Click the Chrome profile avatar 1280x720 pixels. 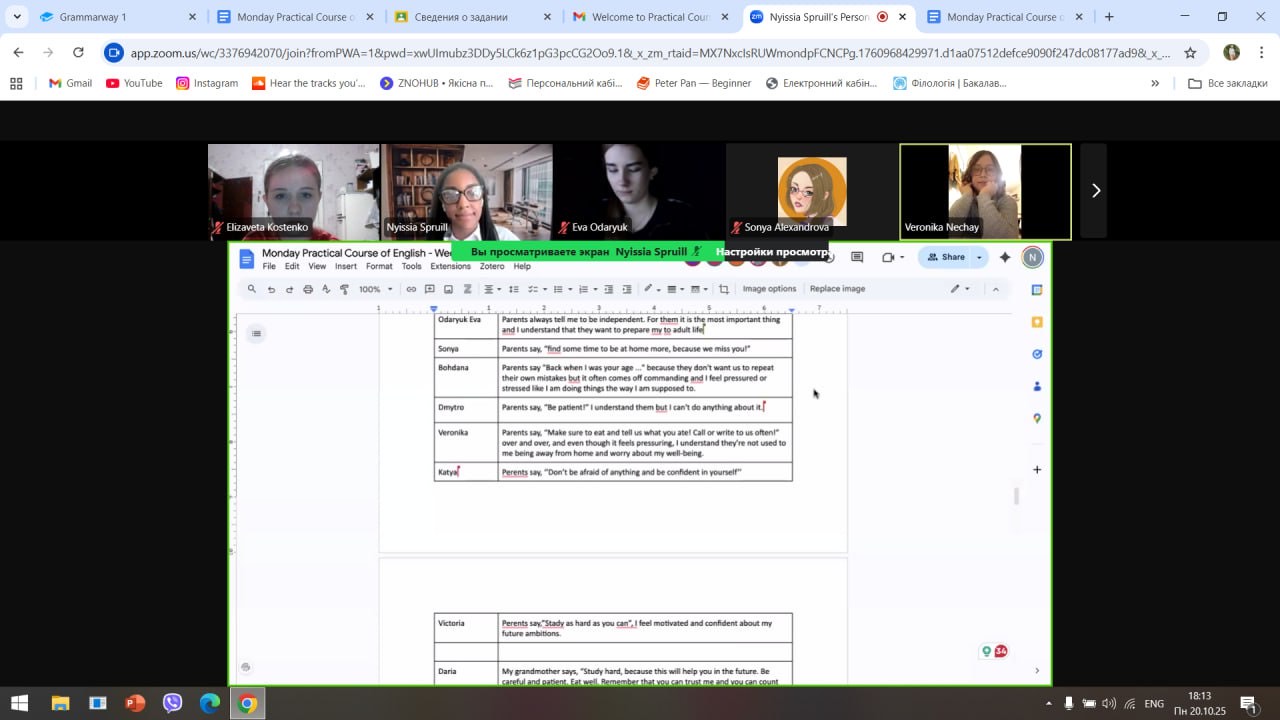[1231, 53]
